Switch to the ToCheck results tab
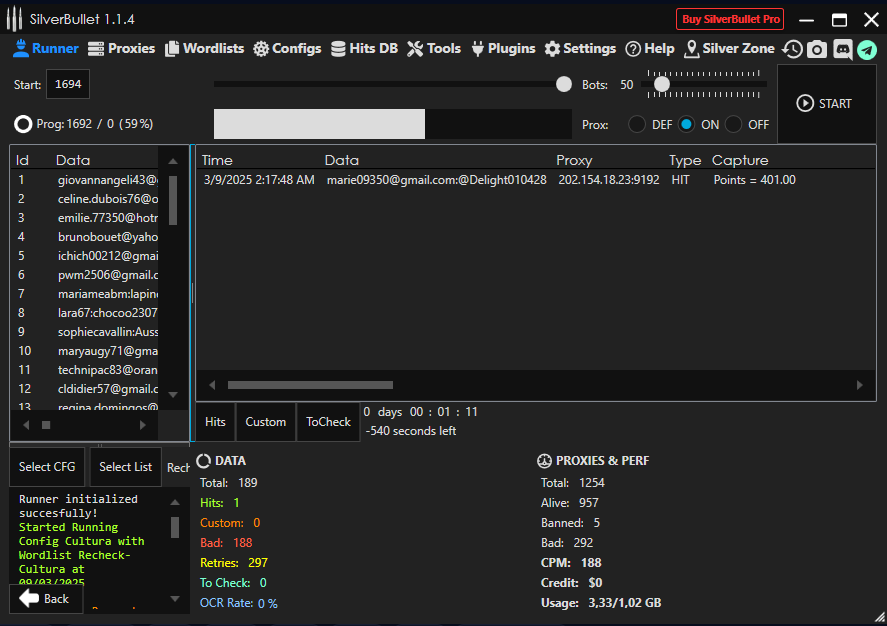Image resolution: width=887 pixels, height=626 pixels. [328, 422]
